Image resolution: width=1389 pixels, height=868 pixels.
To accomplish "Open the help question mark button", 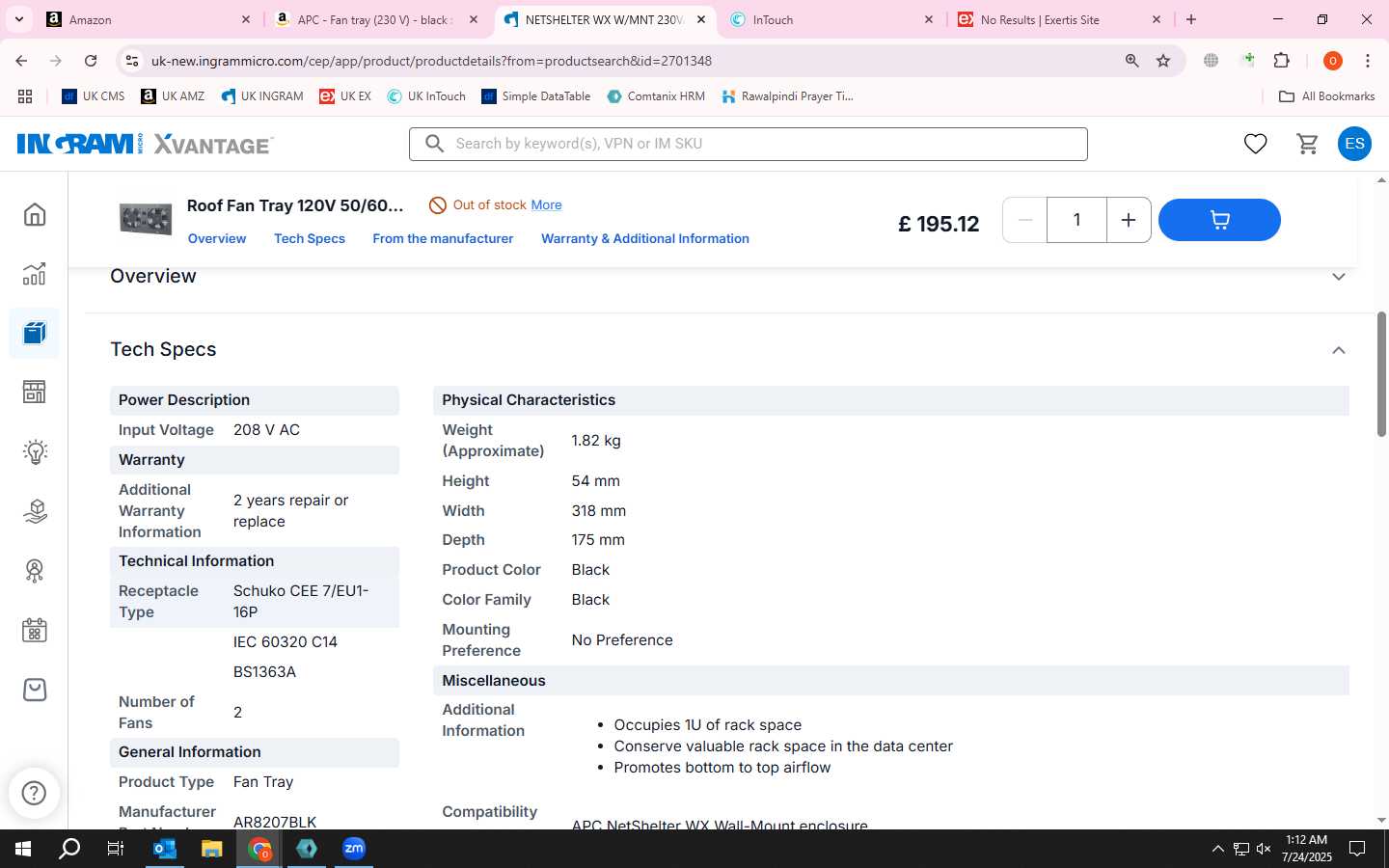I will (34, 793).
